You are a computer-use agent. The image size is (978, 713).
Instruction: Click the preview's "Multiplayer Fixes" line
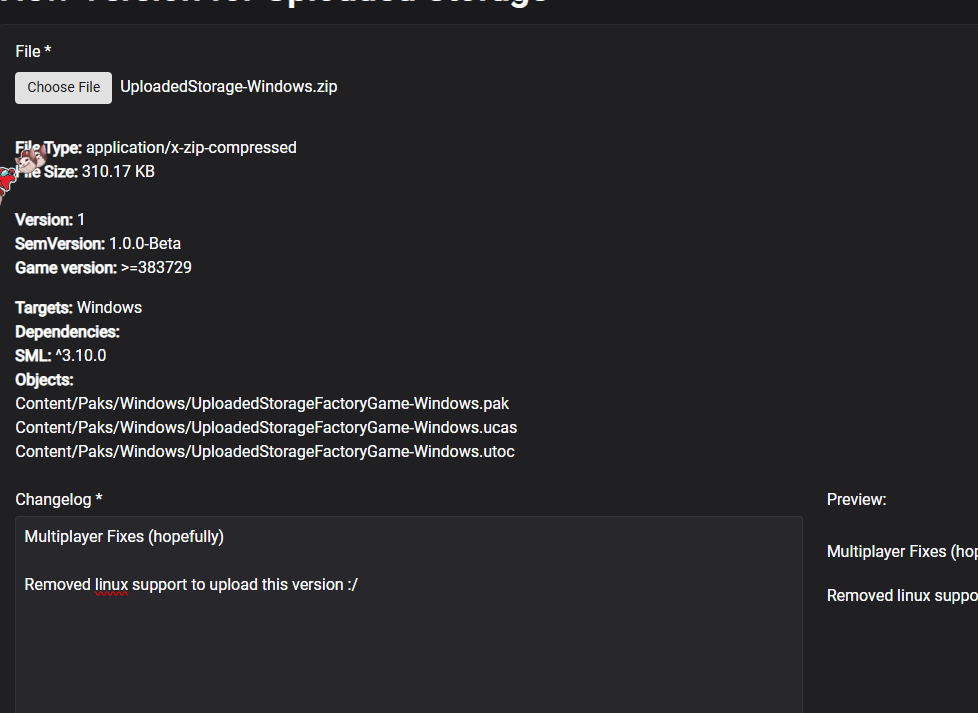click(900, 552)
